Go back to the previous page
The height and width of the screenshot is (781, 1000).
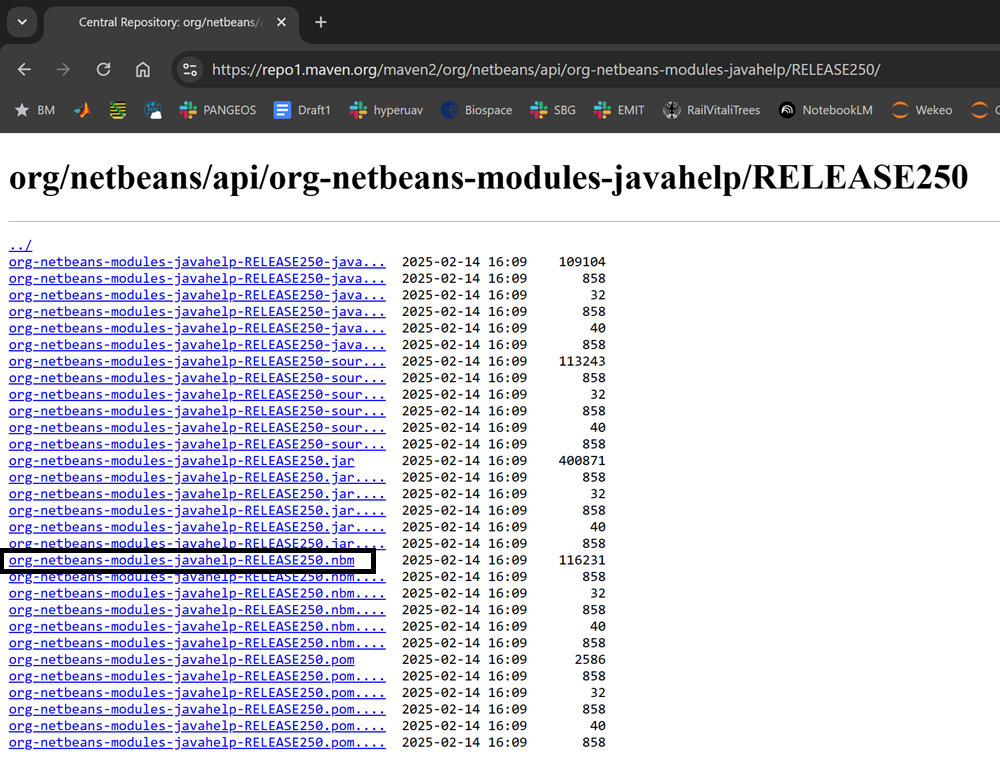[x=24, y=69]
